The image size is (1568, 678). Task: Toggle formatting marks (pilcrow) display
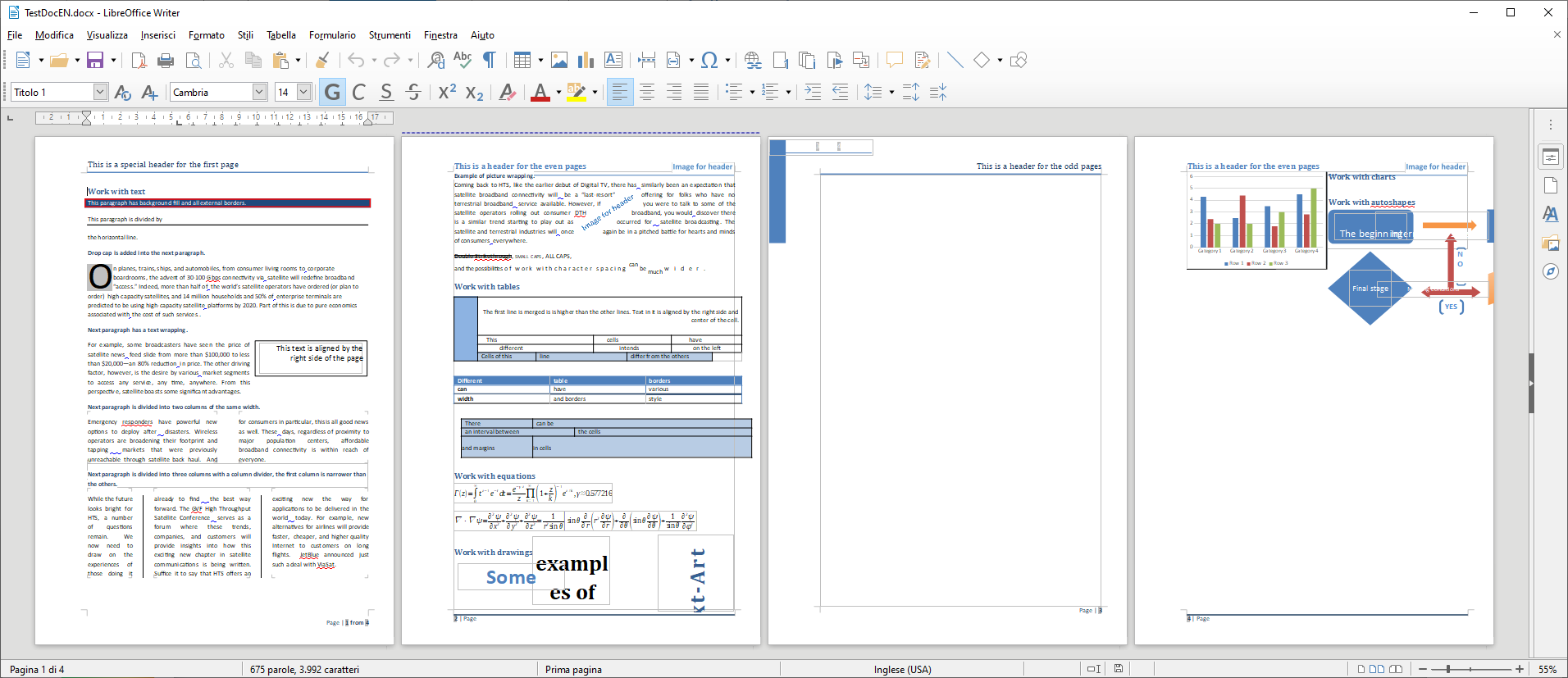click(x=490, y=60)
